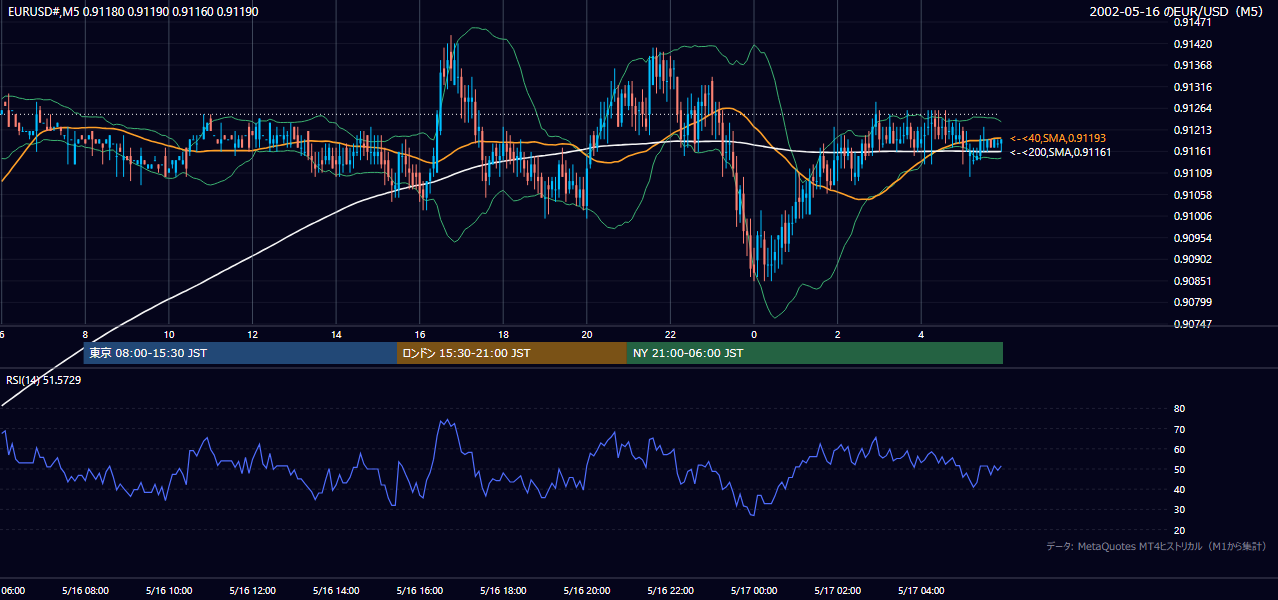Click RSI scale level 40
The width and height of the screenshot is (1278, 600).
tap(1179, 489)
